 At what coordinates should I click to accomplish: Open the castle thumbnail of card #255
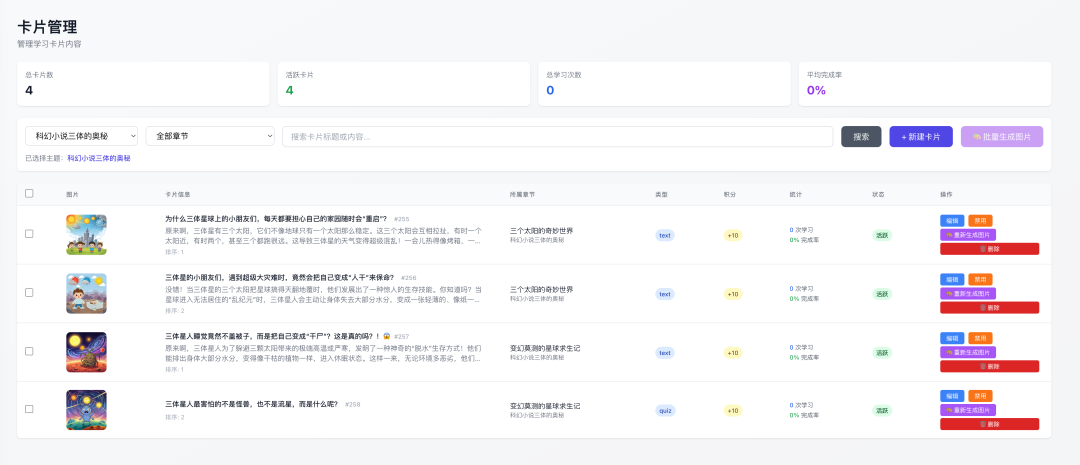click(86, 234)
